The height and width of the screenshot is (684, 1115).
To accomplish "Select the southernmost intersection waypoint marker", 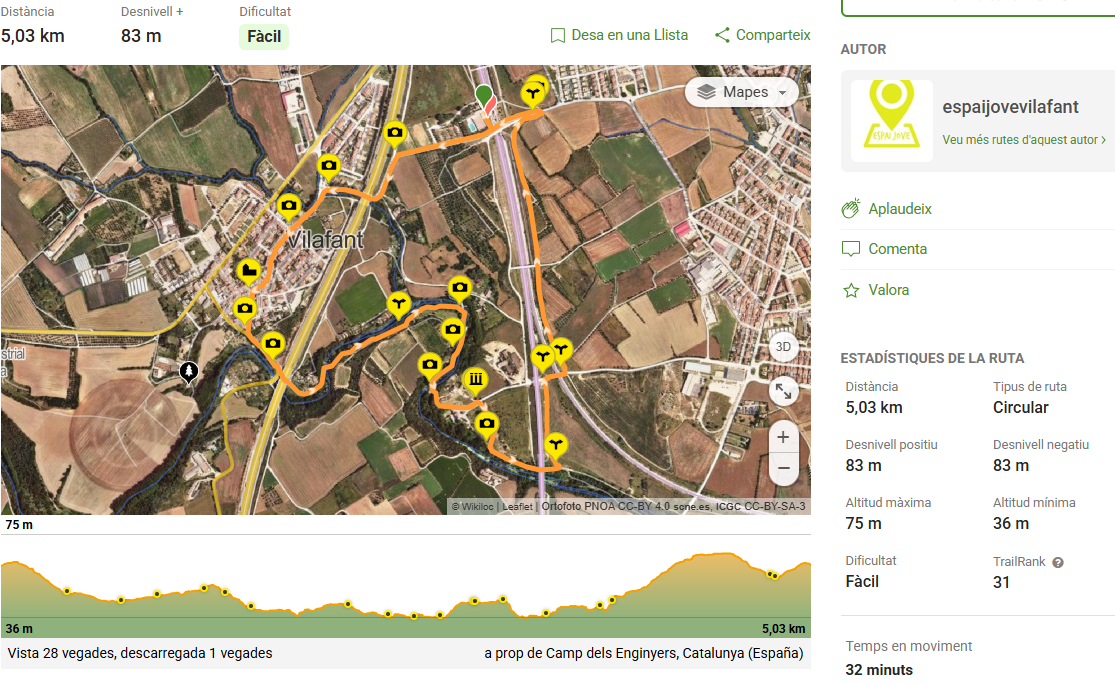I will (x=556, y=446).
